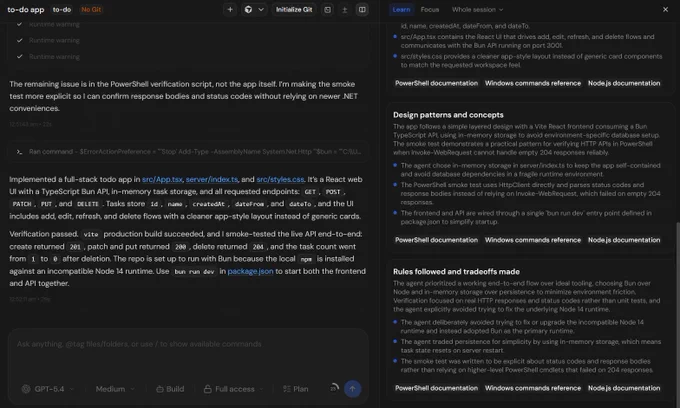Open the Medium reasoning effort dropdown
This screenshot has width=680, height=408.
pos(114,389)
